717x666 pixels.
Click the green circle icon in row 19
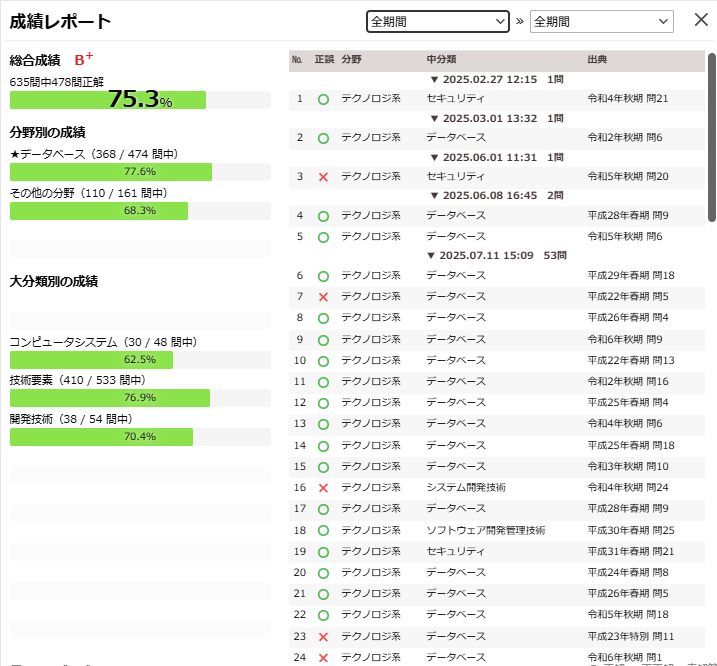pos(323,552)
